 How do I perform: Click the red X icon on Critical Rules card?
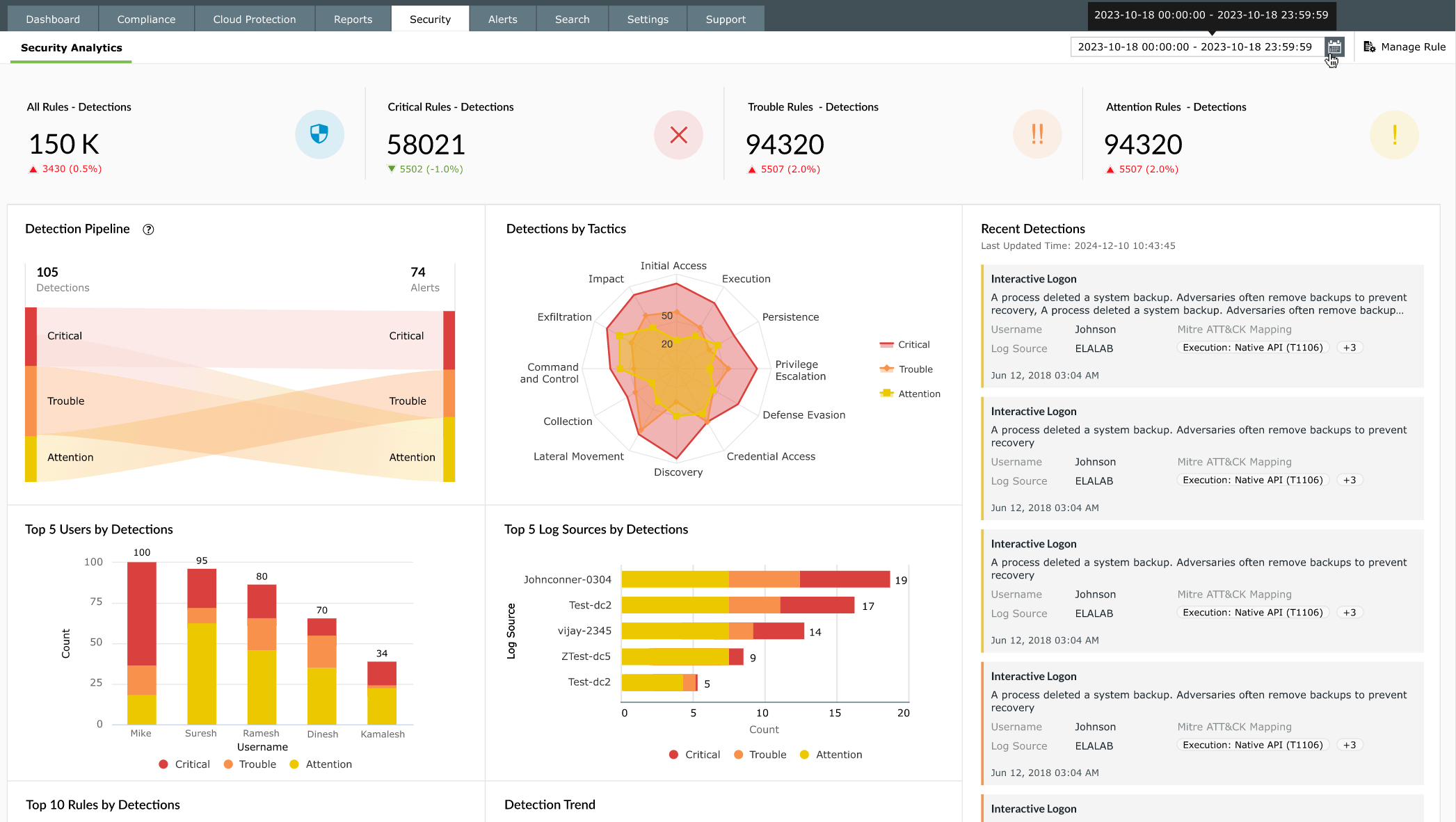(x=678, y=135)
